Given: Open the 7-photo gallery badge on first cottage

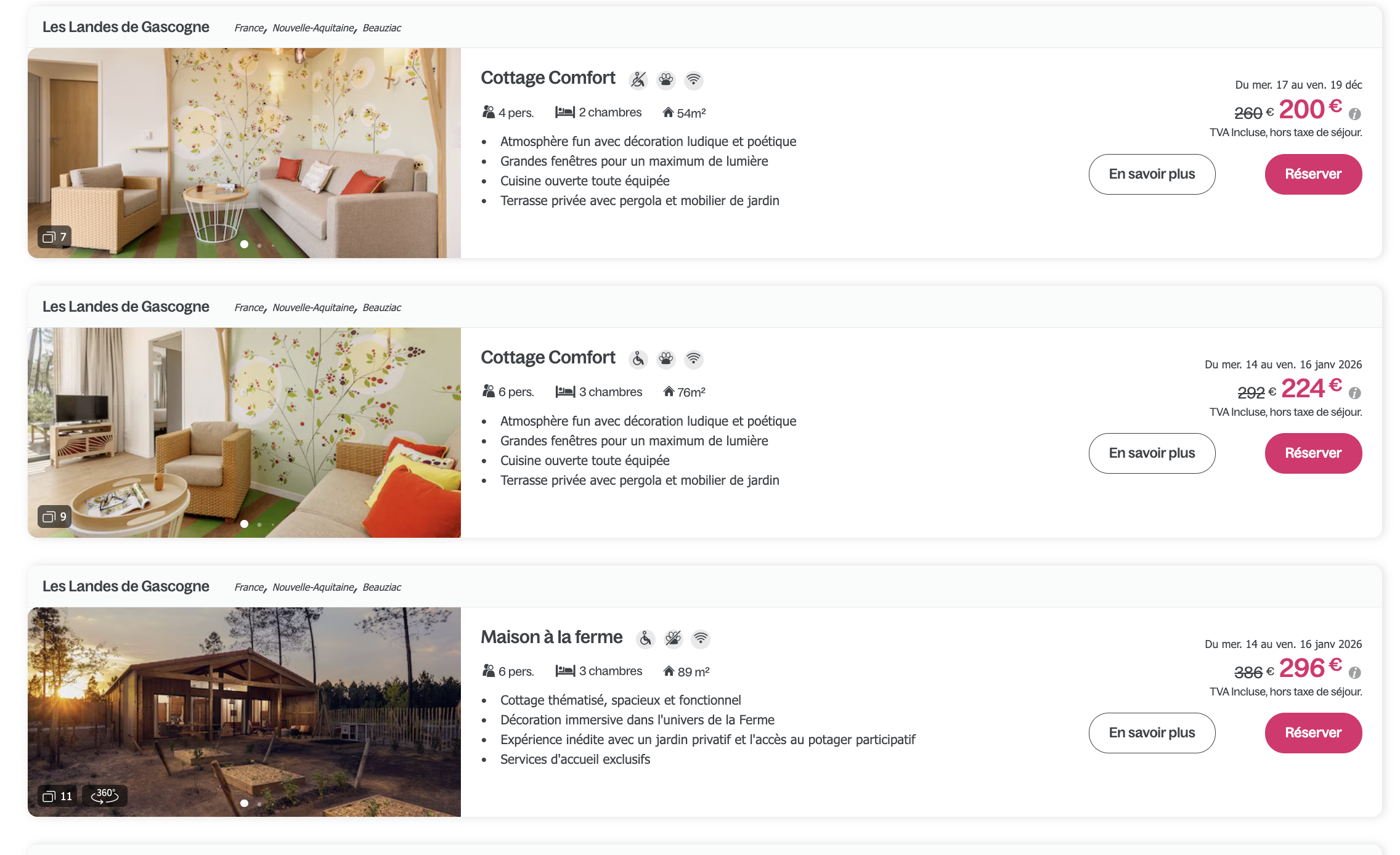Looking at the screenshot, I should (55, 237).
